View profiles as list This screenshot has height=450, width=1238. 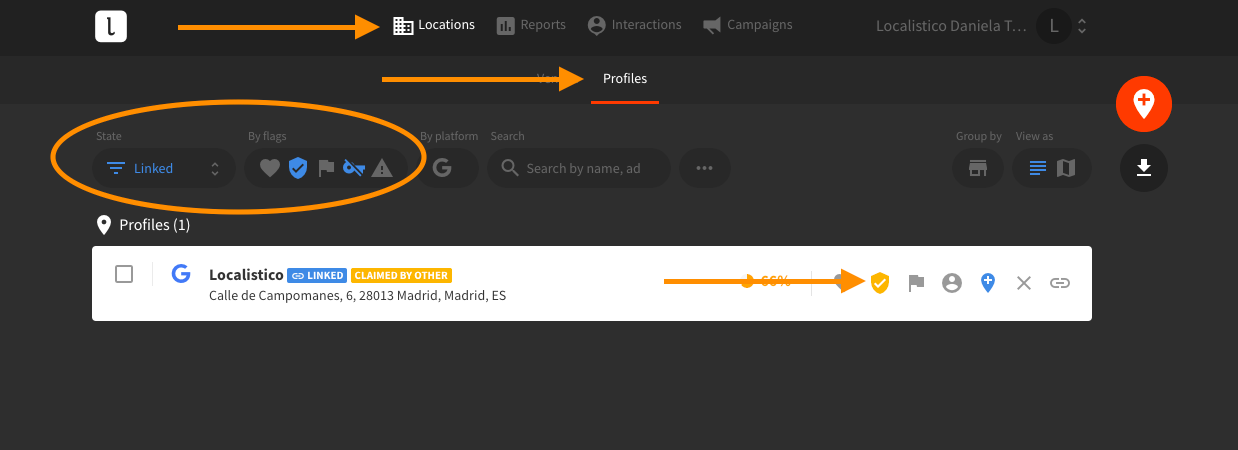coord(1038,168)
